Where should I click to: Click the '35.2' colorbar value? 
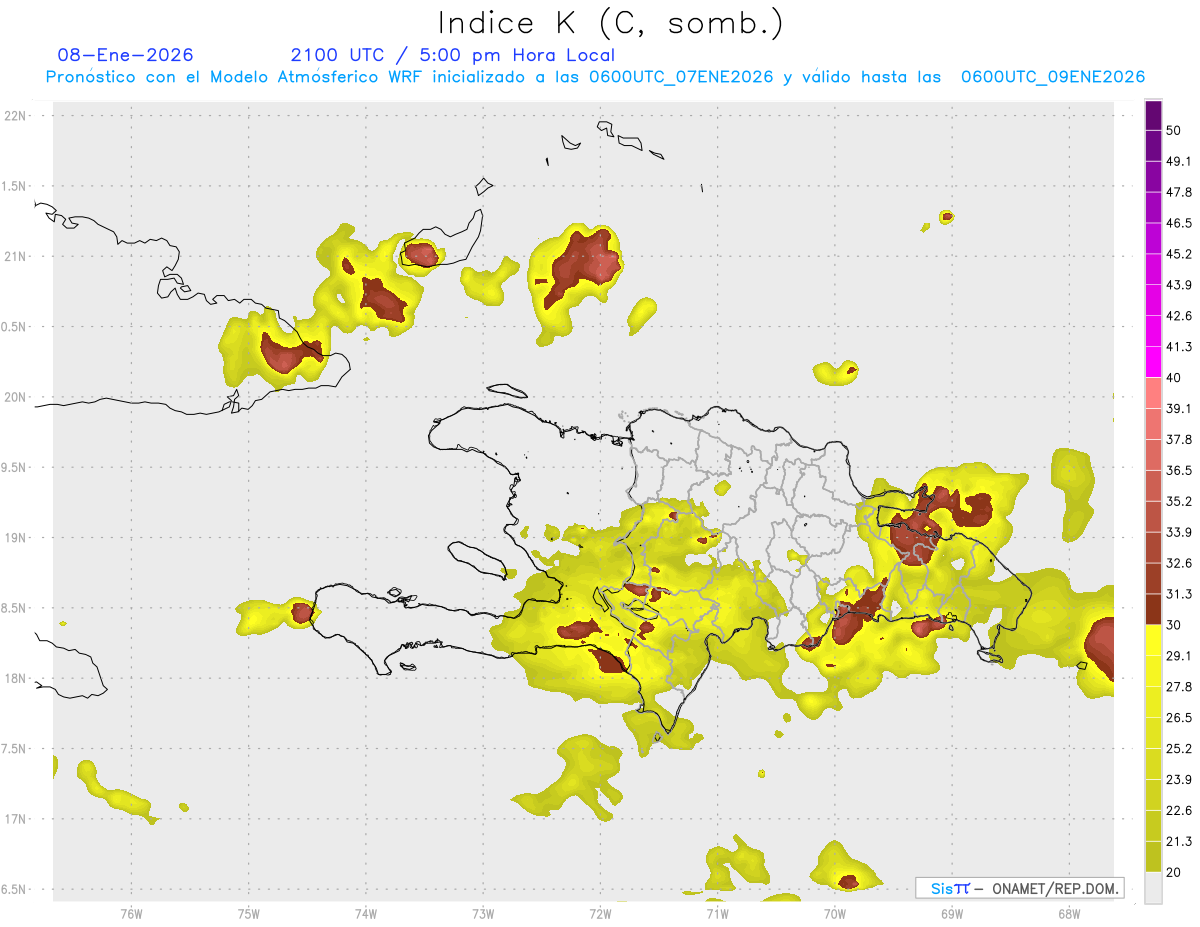click(x=1179, y=502)
